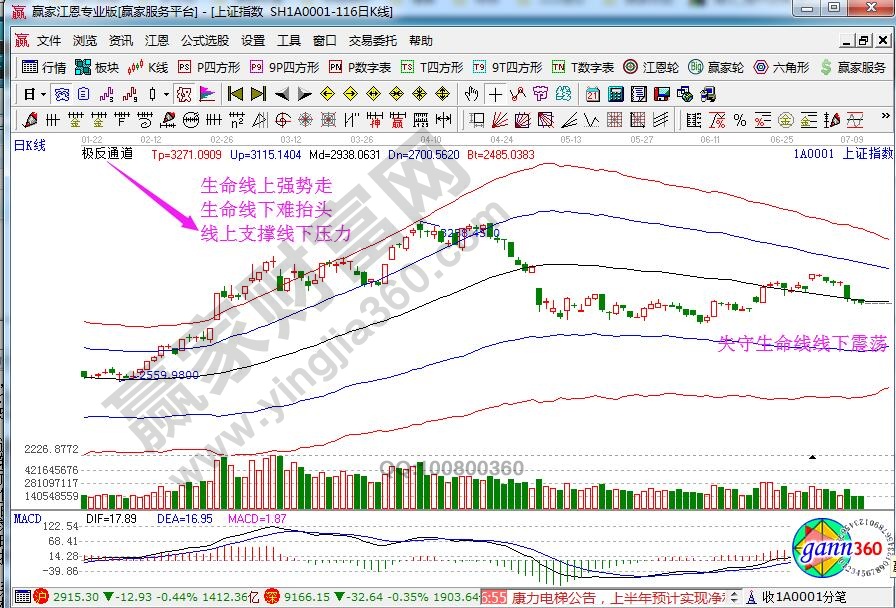Screen dimensions: 896x608
Task: Open the 公式选股 menu
Action: pos(204,41)
